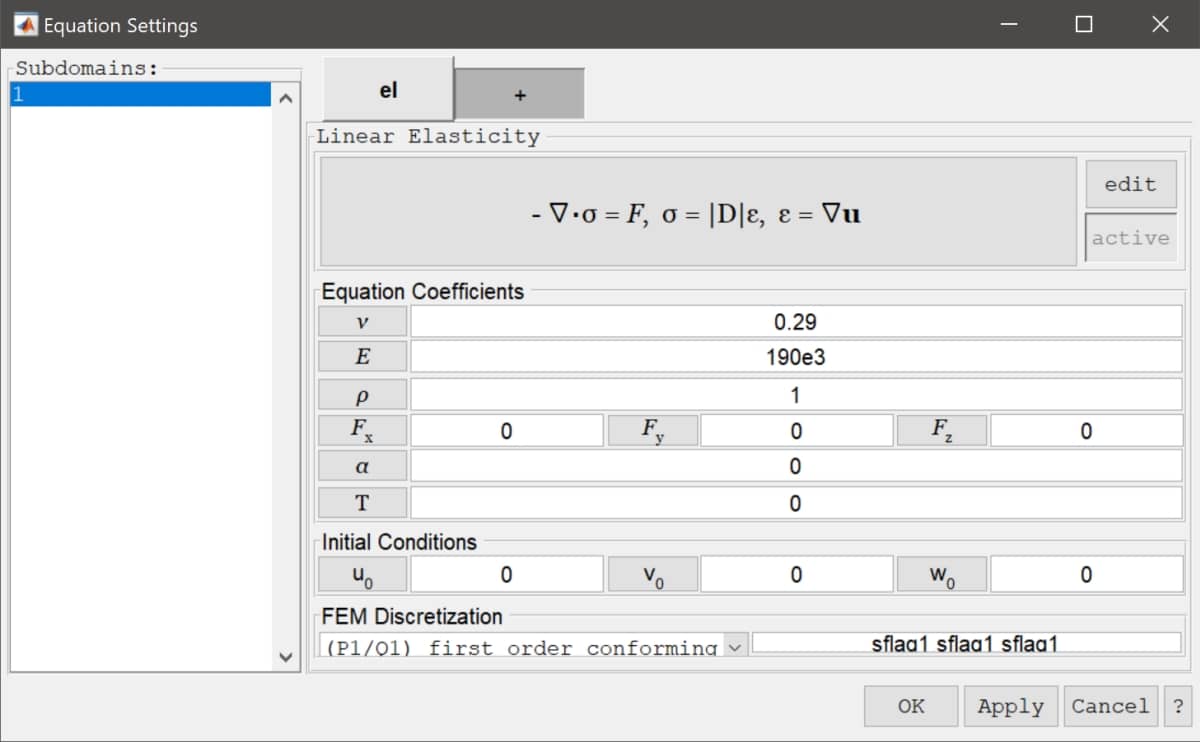This screenshot has width=1200, height=742.
Task: Toggle the active button
Action: (x=1130, y=238)
